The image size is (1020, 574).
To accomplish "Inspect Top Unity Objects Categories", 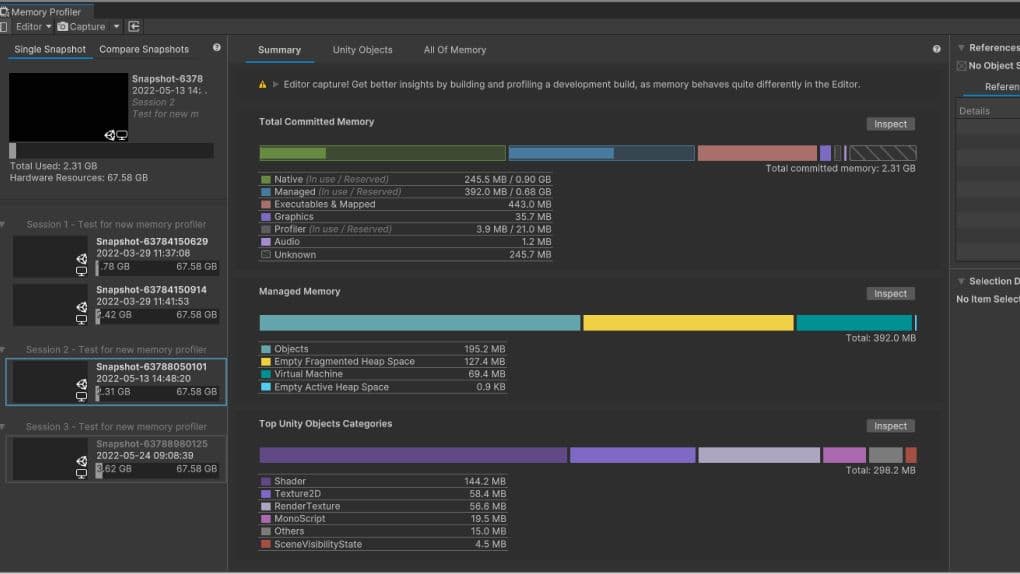I will pyautogui.click(x=891, y=426).
